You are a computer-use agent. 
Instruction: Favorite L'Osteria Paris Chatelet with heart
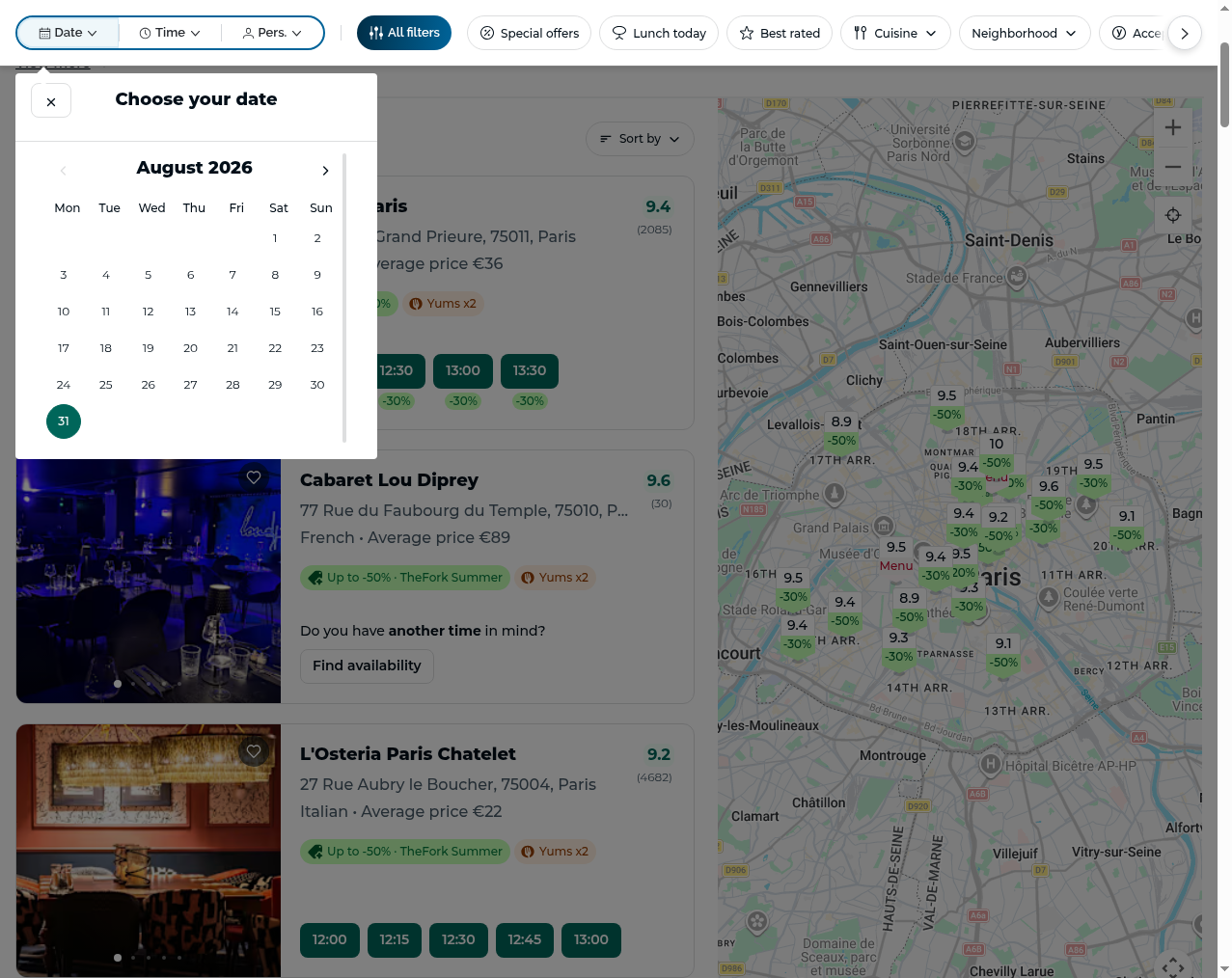[254, 751]
